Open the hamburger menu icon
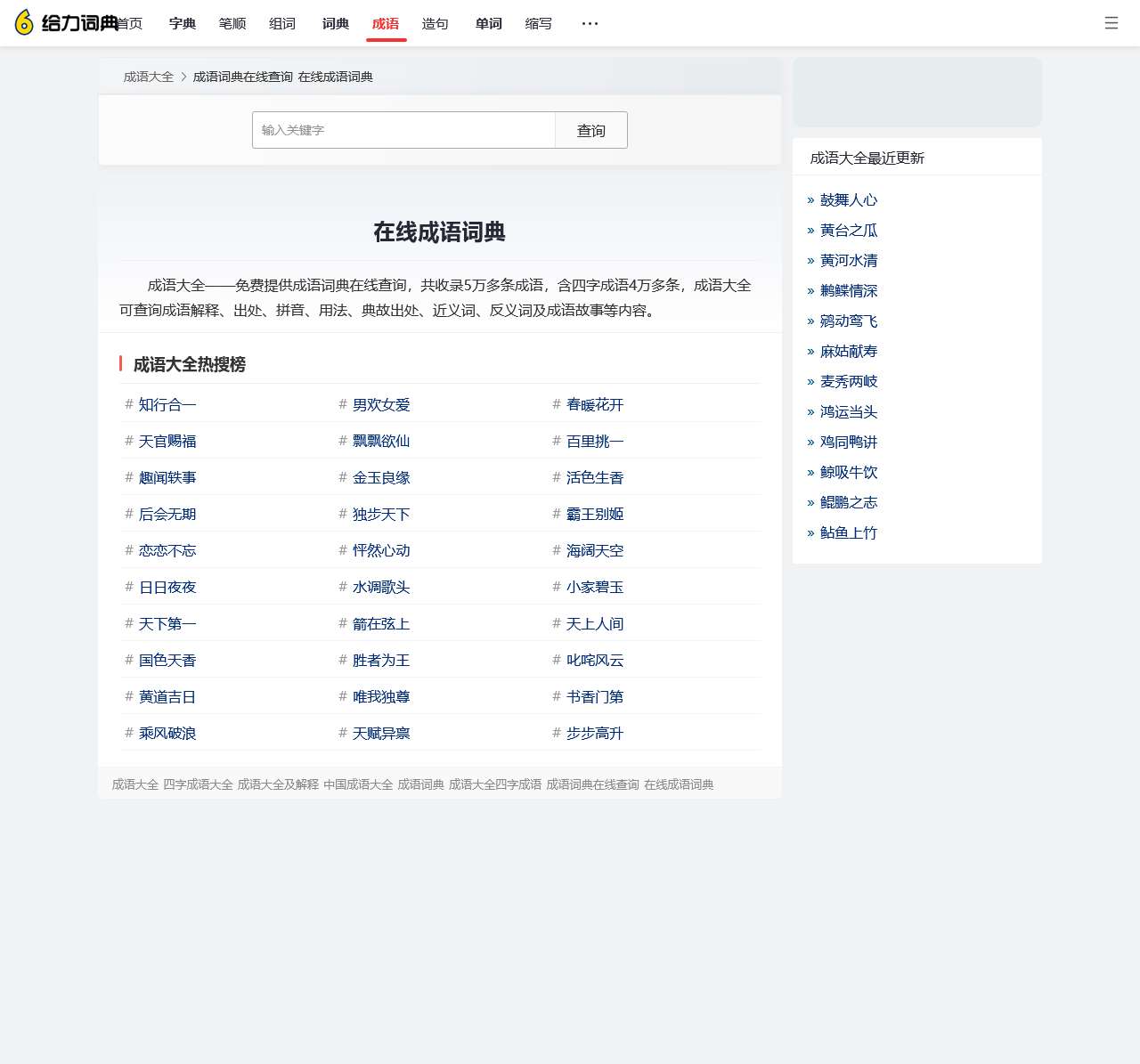The image size is (1140, 1064). [x=1111, y=23]
